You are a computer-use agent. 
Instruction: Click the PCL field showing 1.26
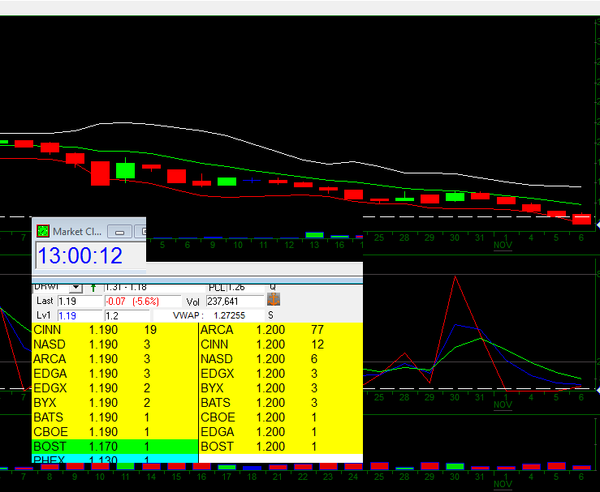(x=245, y=287)
